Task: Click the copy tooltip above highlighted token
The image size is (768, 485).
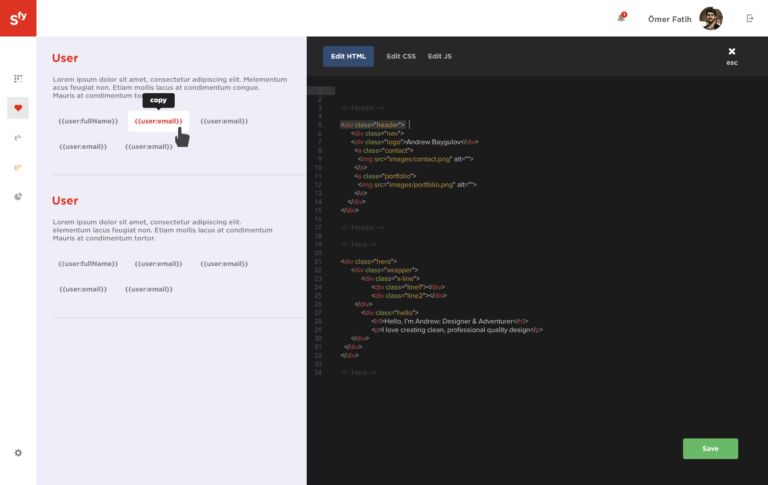Action: [158, 100]
